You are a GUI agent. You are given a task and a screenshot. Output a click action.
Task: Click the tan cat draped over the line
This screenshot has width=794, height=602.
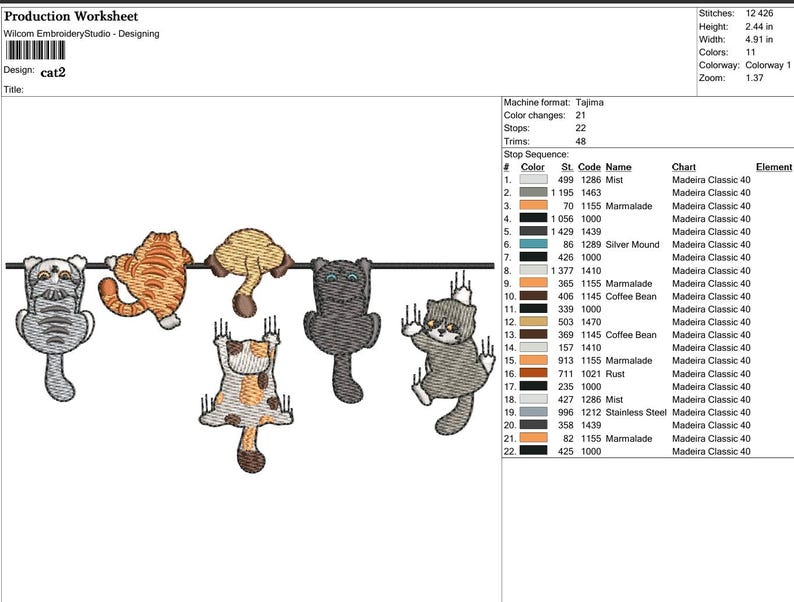coord(250,271)
